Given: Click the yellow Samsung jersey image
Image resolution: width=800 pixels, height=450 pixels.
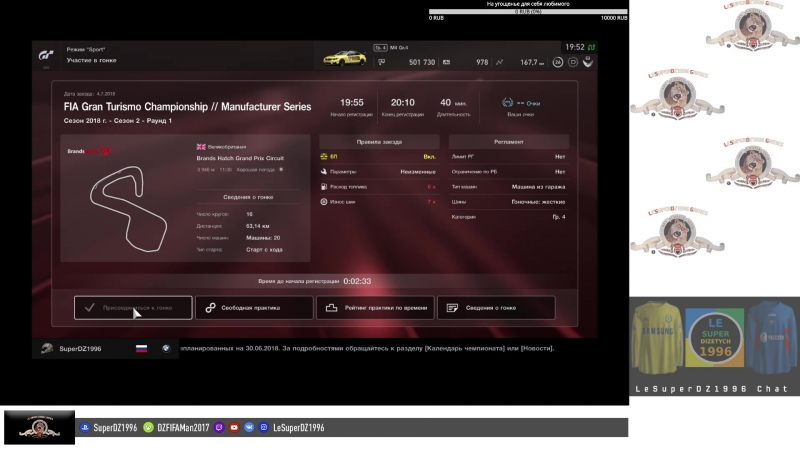Looking at the screenshot, I should 657,337.
